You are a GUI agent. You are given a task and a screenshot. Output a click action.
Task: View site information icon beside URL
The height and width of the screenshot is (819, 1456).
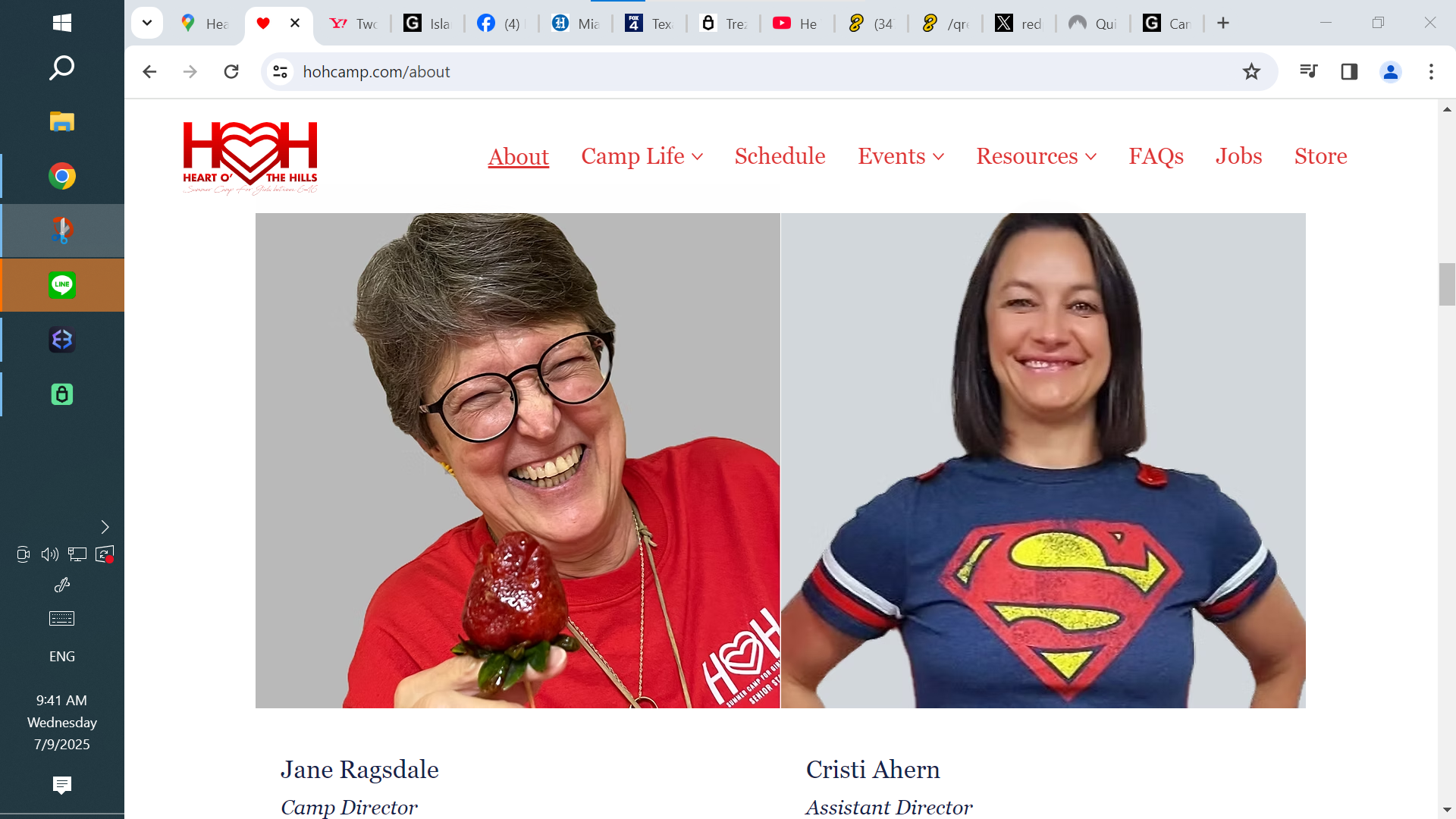(x=280, y=72)
